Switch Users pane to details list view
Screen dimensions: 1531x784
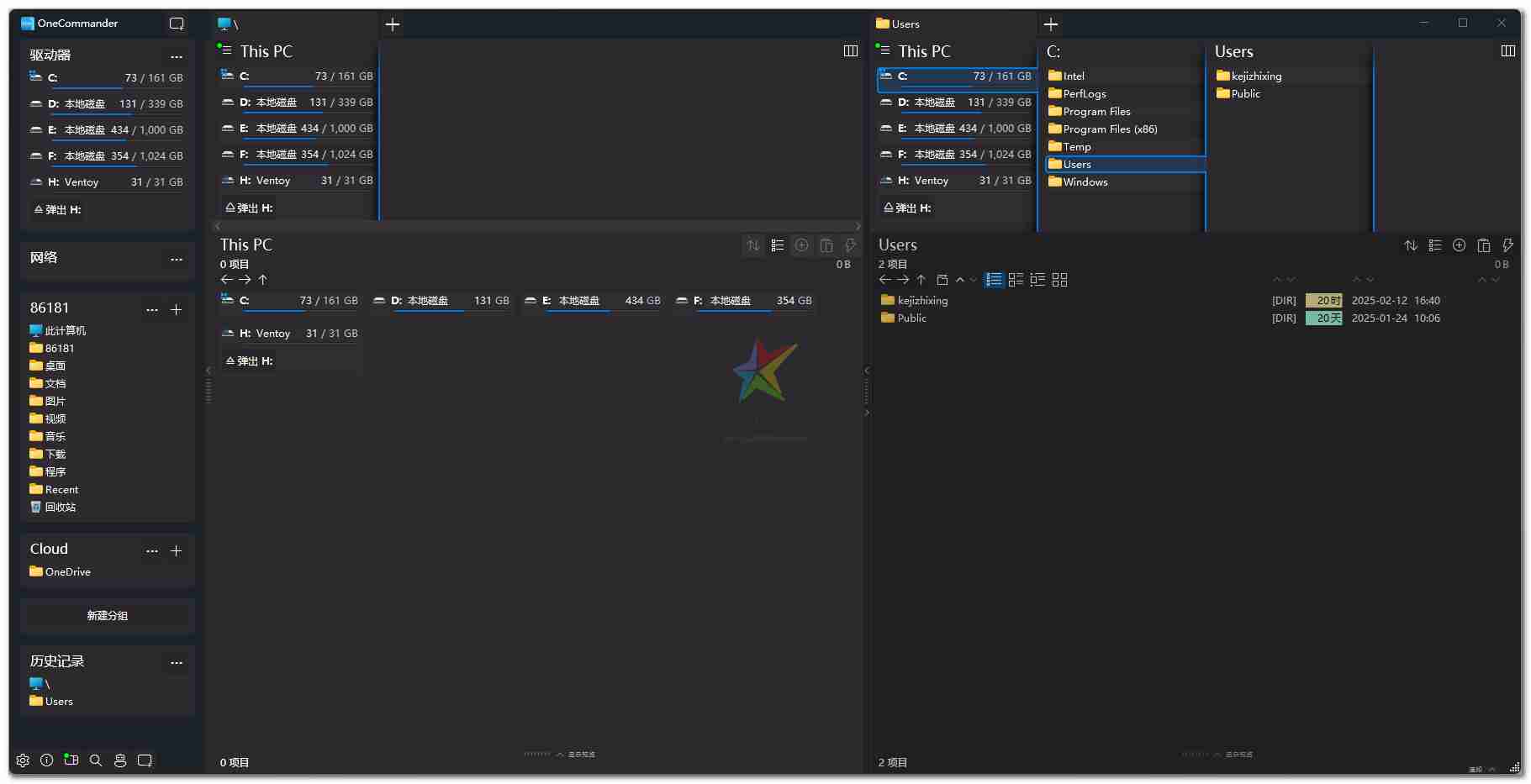994,280
